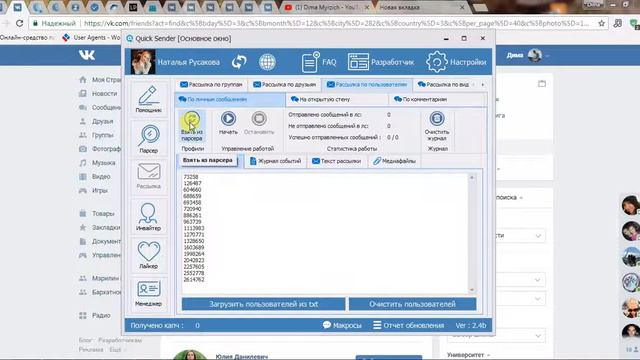
Task: Click the Chrome address bar URL
Action: [336, 23]
